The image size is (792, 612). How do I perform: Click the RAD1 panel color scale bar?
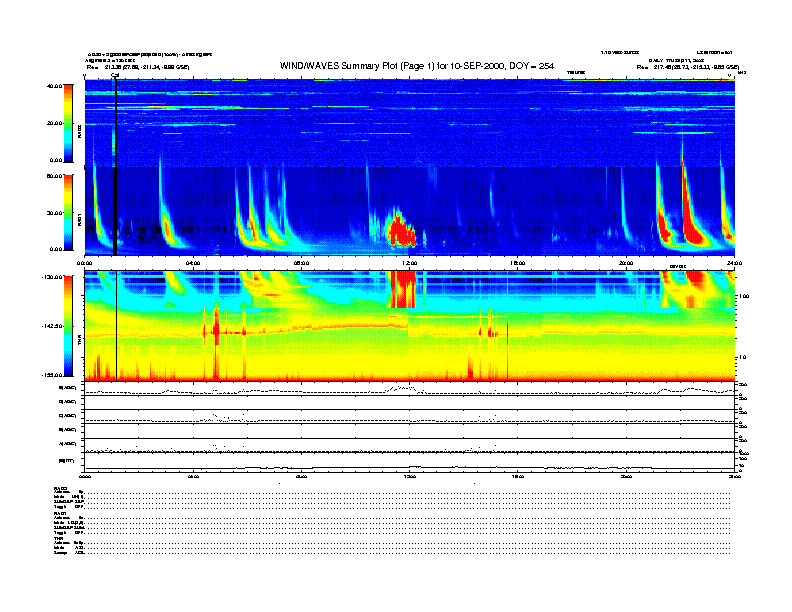[68, 212]
